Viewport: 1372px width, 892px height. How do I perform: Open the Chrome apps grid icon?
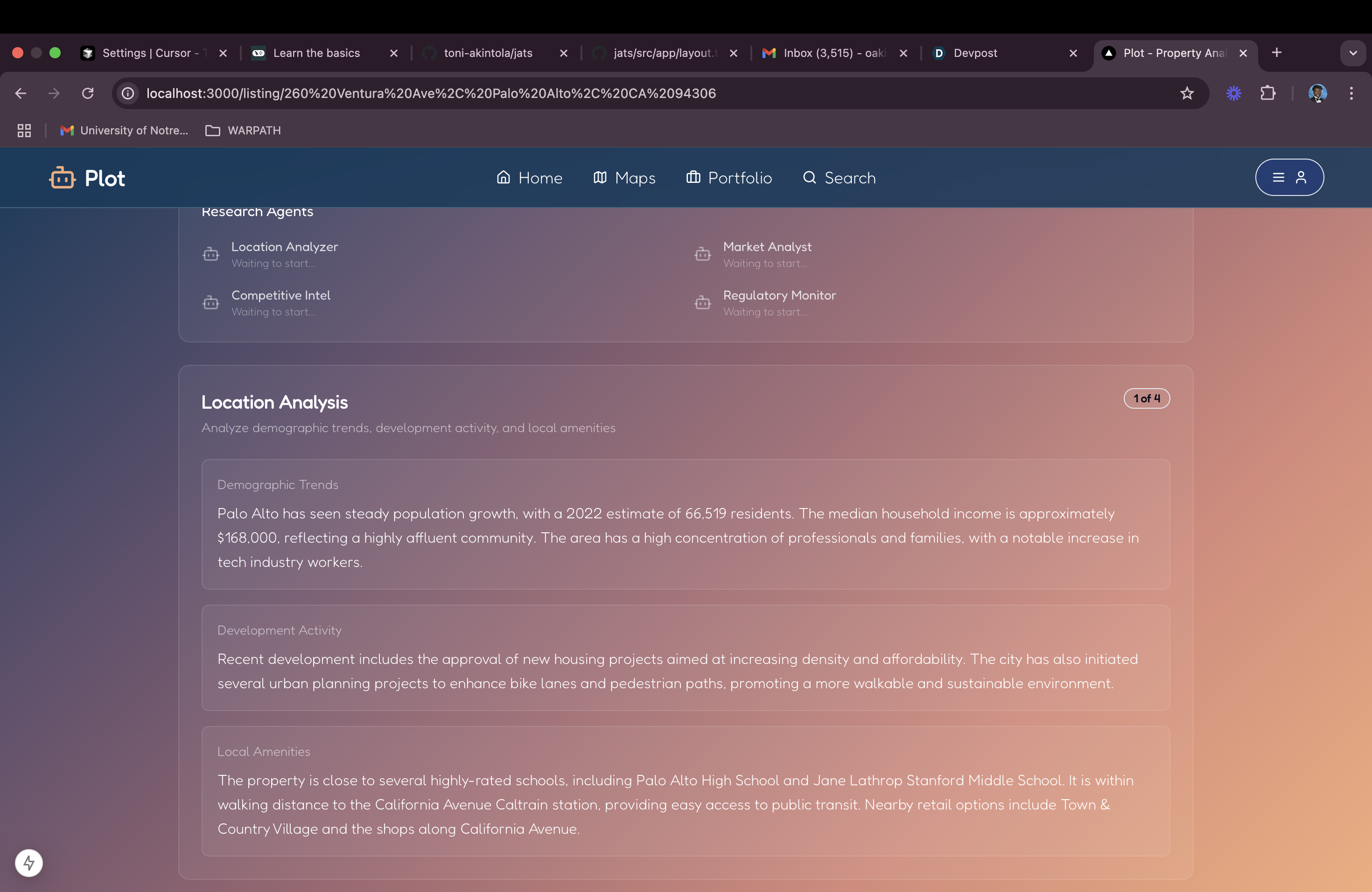[24, 131]
